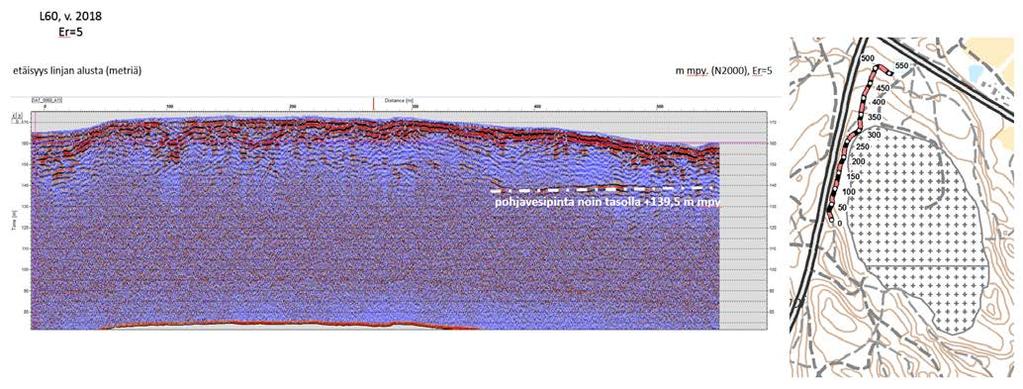The image size is (1023, 389).
Task: Click the blue pond on the map
Action: pyautogui.click(x=976, y=72)
